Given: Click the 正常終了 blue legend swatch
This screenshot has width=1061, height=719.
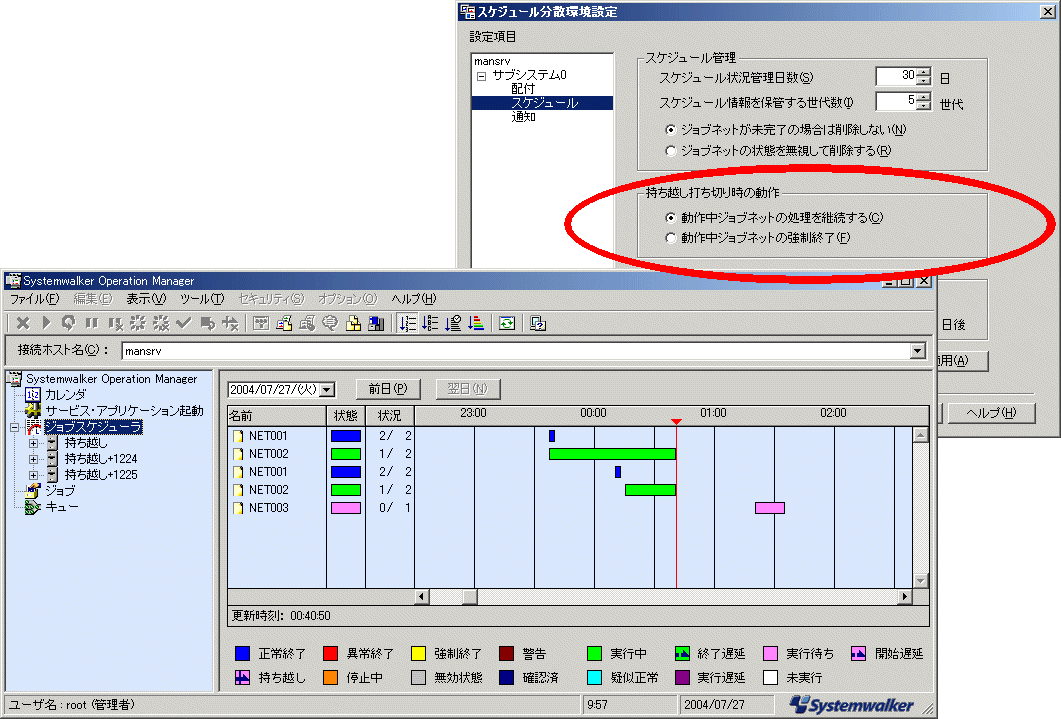Looking at the screenshot, I should (x=242, y=653).
